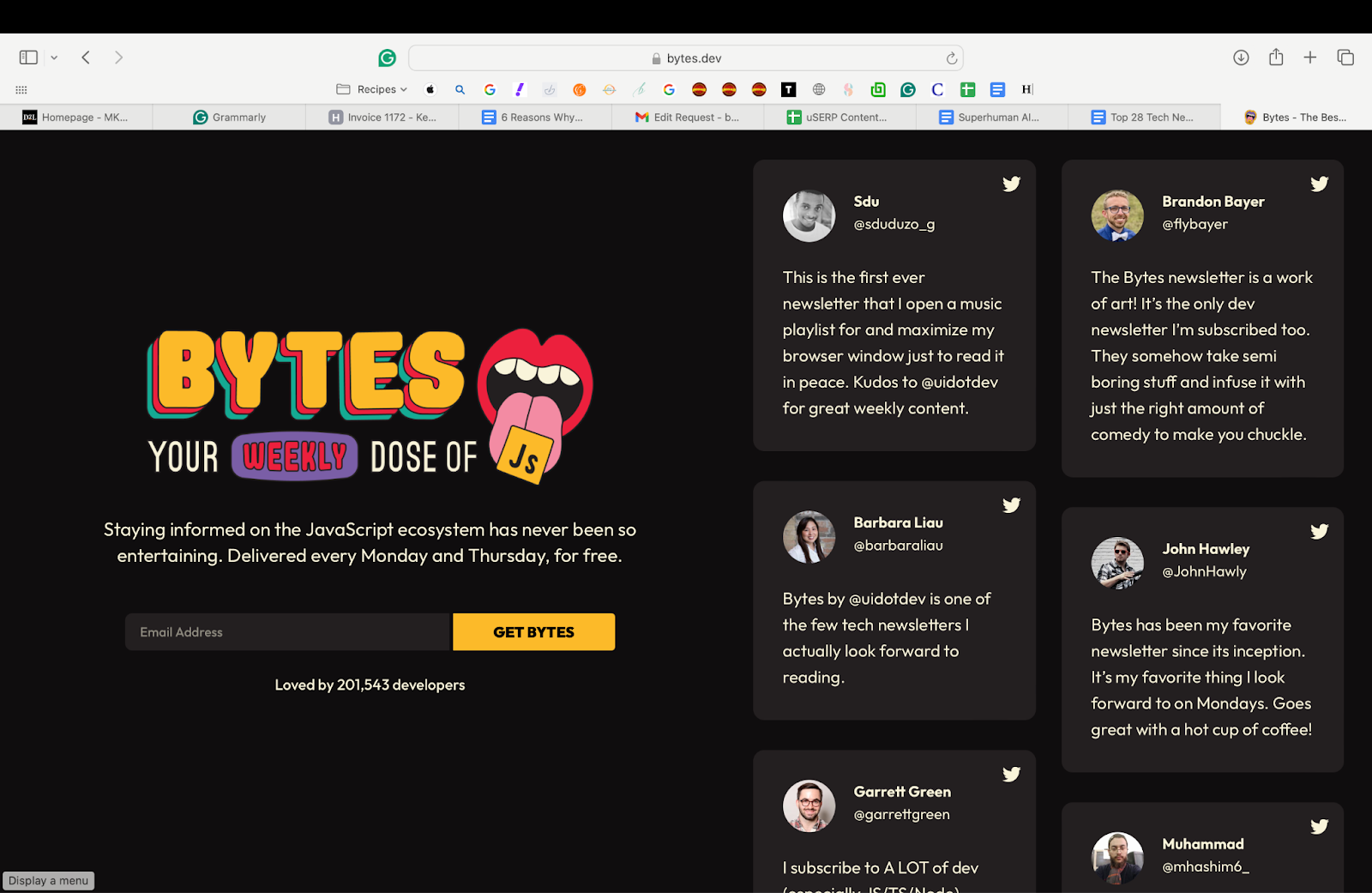
Task: Open the sidebar options chevron dropdown
Action: point(54,57)
